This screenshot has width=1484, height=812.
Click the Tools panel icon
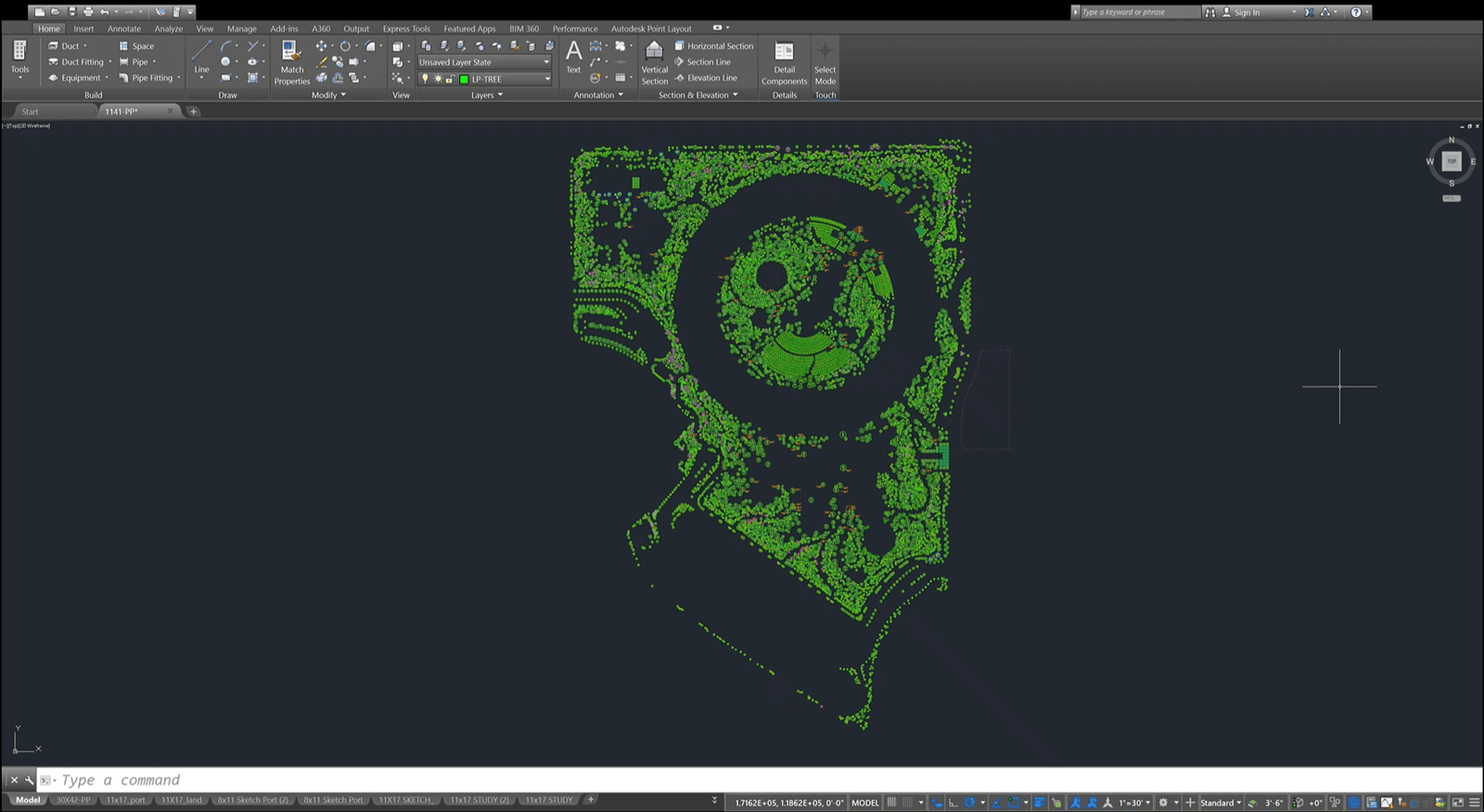(19, 57)
